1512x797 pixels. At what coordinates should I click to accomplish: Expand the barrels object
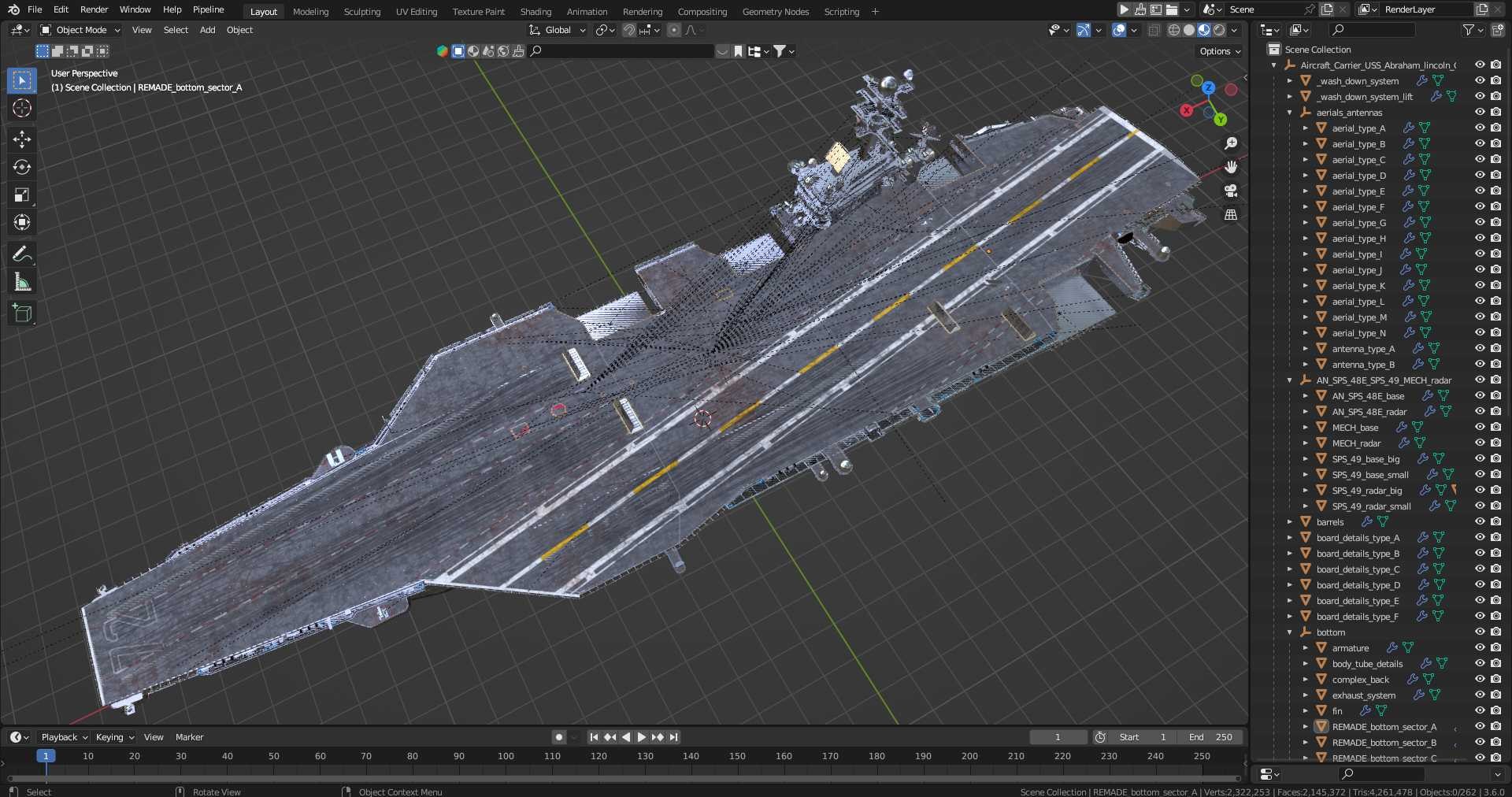tap(1290, 522)
